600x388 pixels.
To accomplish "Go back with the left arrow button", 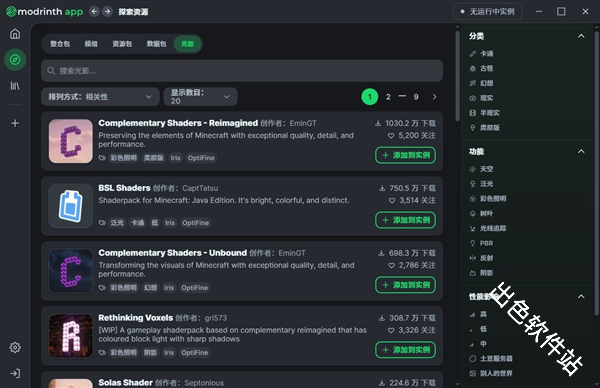I will coord(94,11).
